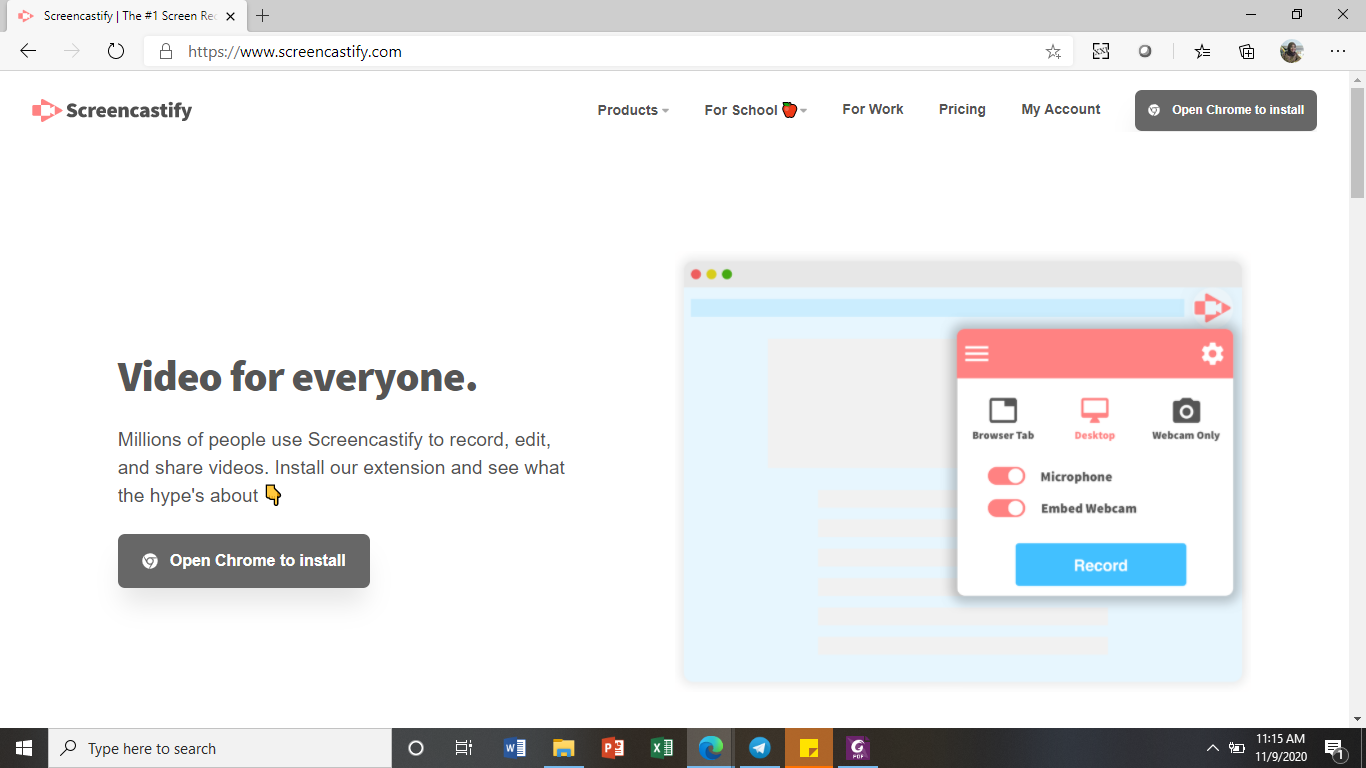Image resolution: width=1366 pixels, height=768 pixels.
Task: Click the Windows Start button
Action: (x=24, y=748)
